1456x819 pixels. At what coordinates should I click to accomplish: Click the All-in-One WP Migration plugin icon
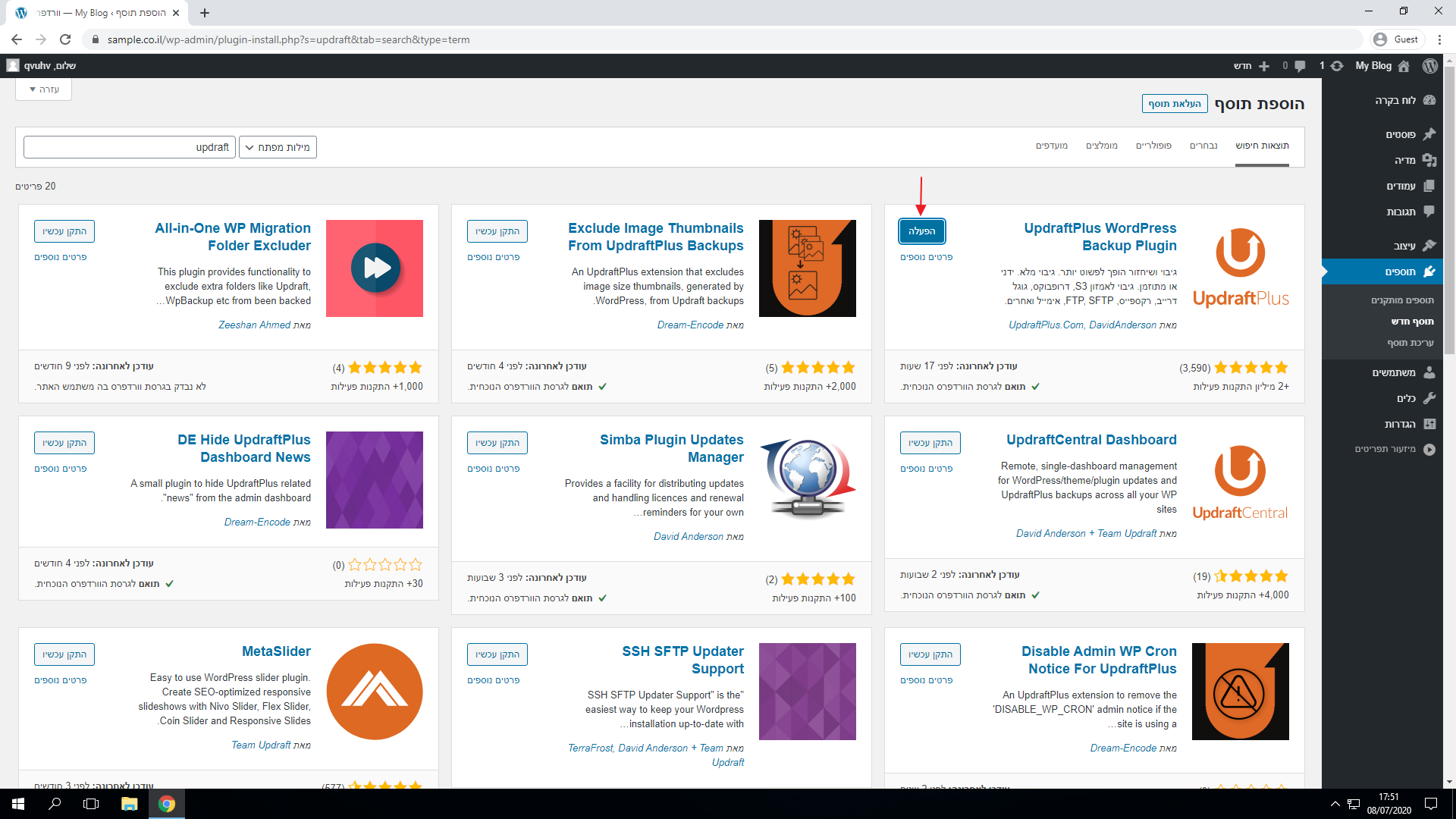(x=375, y=268)
